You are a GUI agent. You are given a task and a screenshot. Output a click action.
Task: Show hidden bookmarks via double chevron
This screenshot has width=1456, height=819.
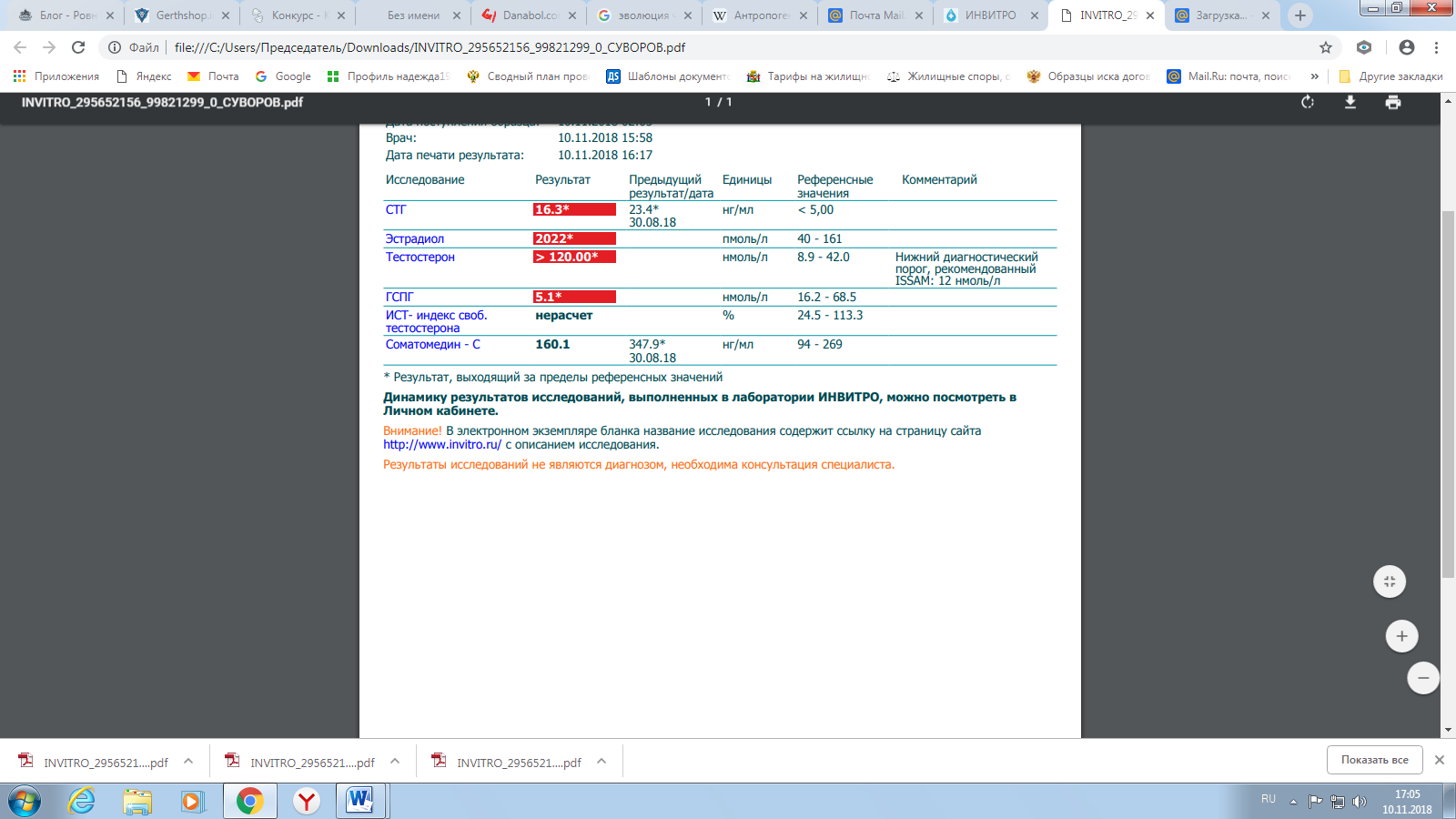point(1317,76)
